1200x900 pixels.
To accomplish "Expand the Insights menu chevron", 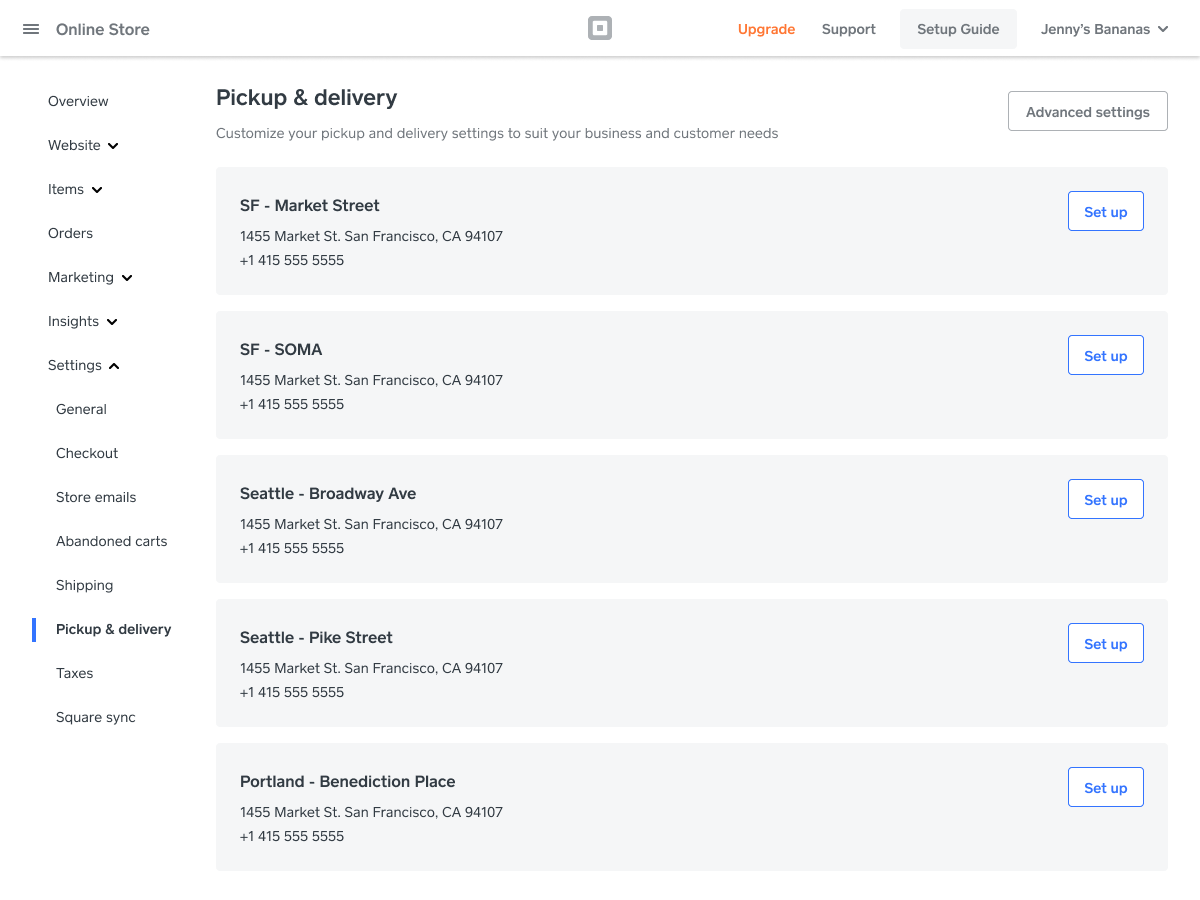I will (112, 322).
